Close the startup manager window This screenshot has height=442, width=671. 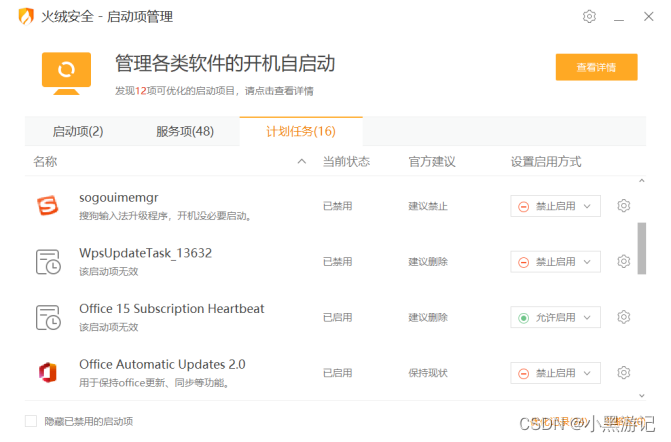coord(649,16)
